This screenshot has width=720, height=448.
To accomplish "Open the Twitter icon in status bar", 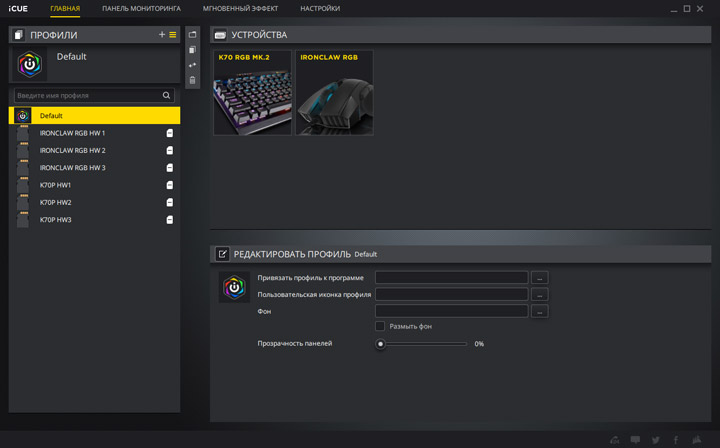I will 656,440.
